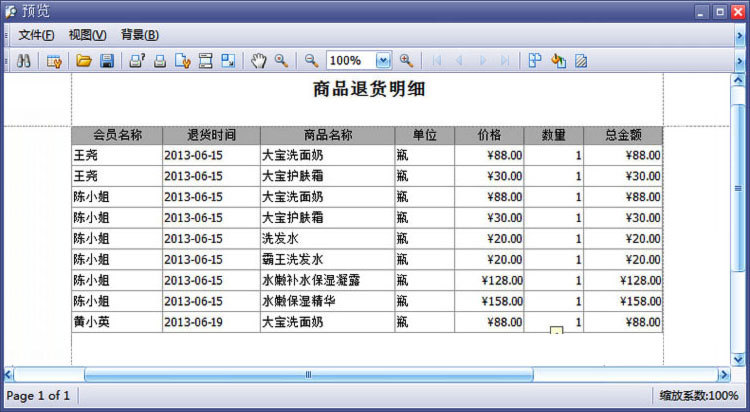This screenshot has height=412, width=750.
Task: Open page background color paint bucket icon
Action: [x=558, y=61]
